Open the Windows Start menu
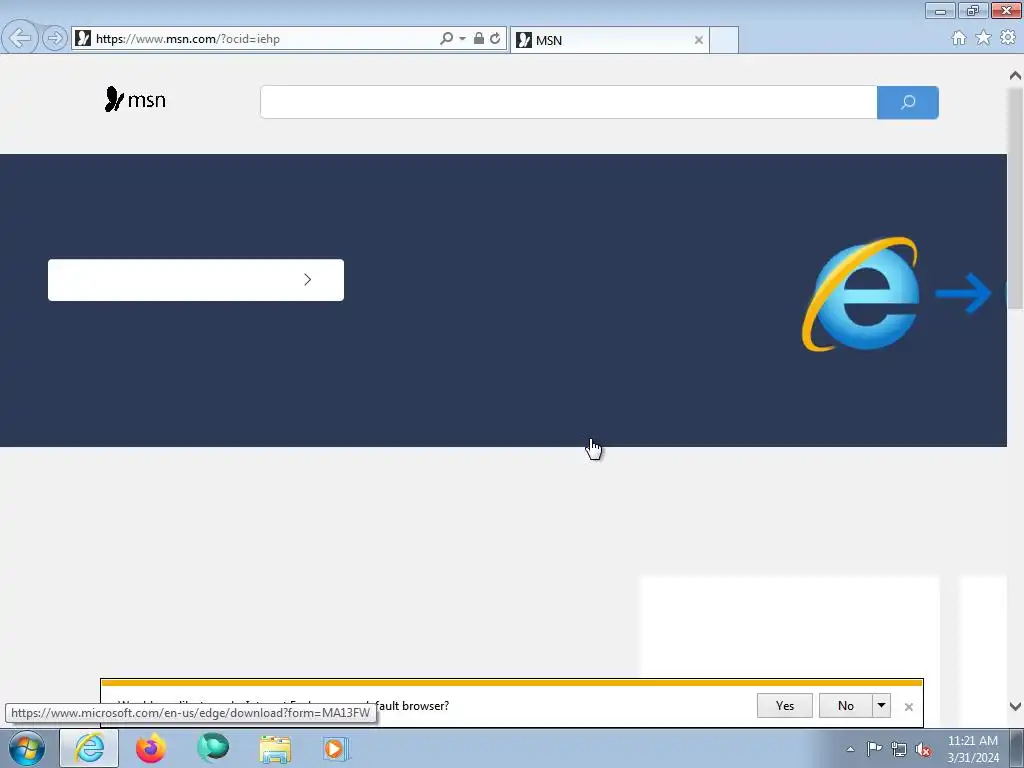This screenshot has height=768, width=1024. [27, 748]
